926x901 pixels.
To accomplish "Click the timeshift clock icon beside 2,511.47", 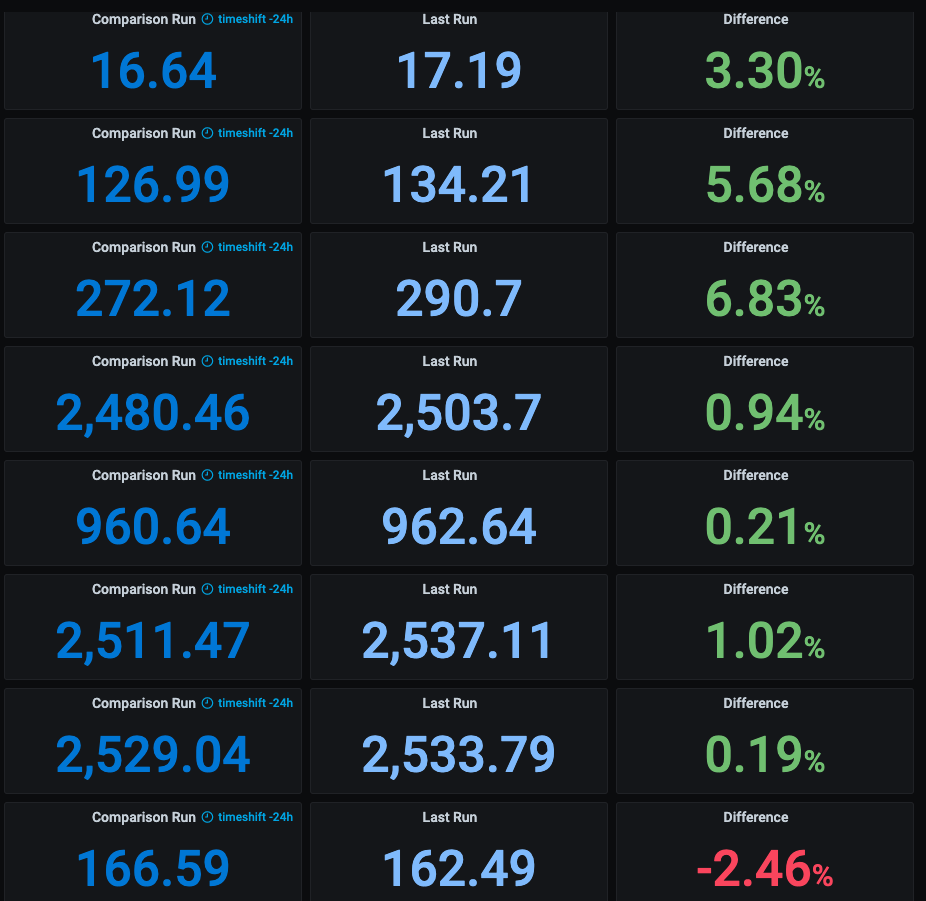I will tap(207, 589).
